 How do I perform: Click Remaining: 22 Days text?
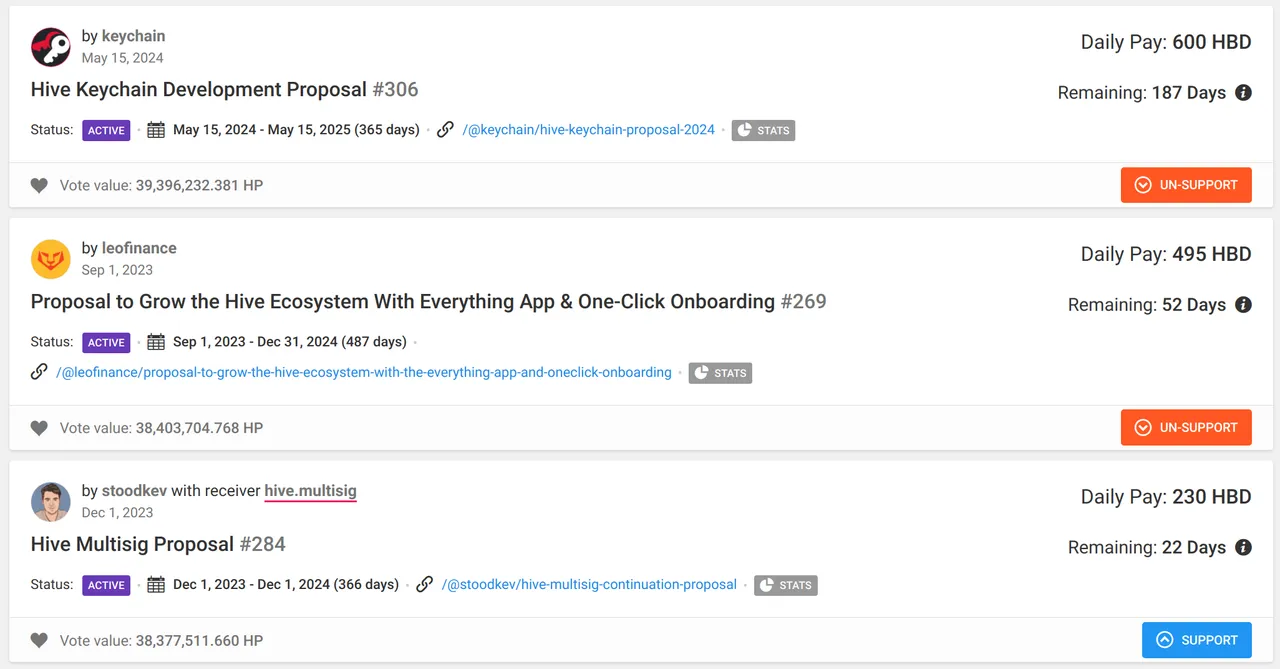click(1147, 548)
